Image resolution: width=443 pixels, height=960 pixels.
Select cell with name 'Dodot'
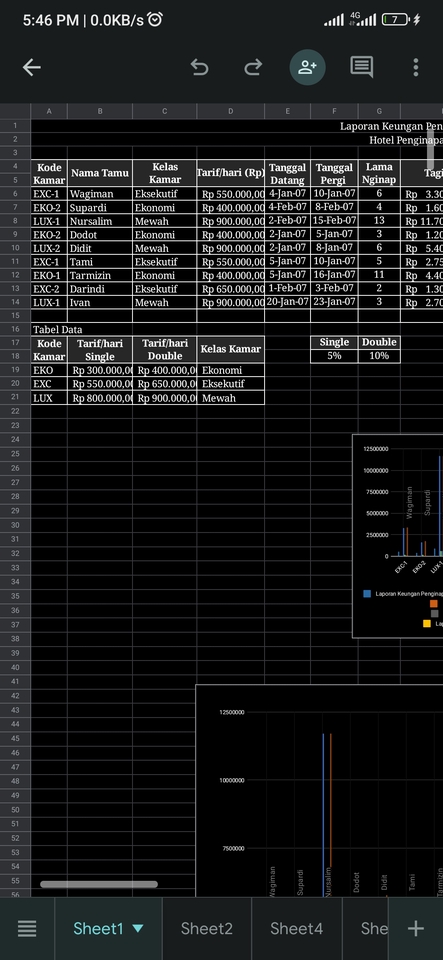click(100, 234)
